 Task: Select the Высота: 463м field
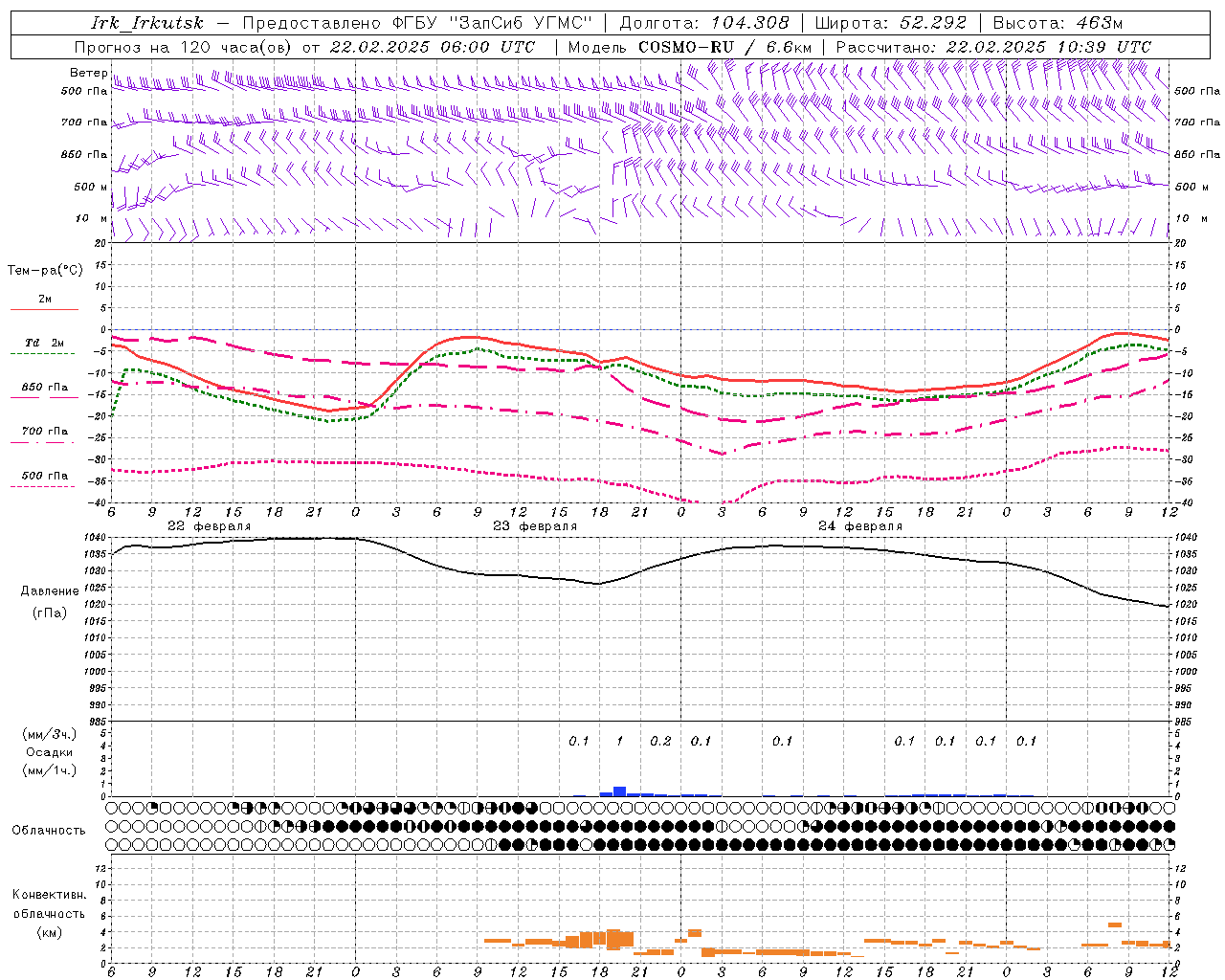[x=1058, y=23]
